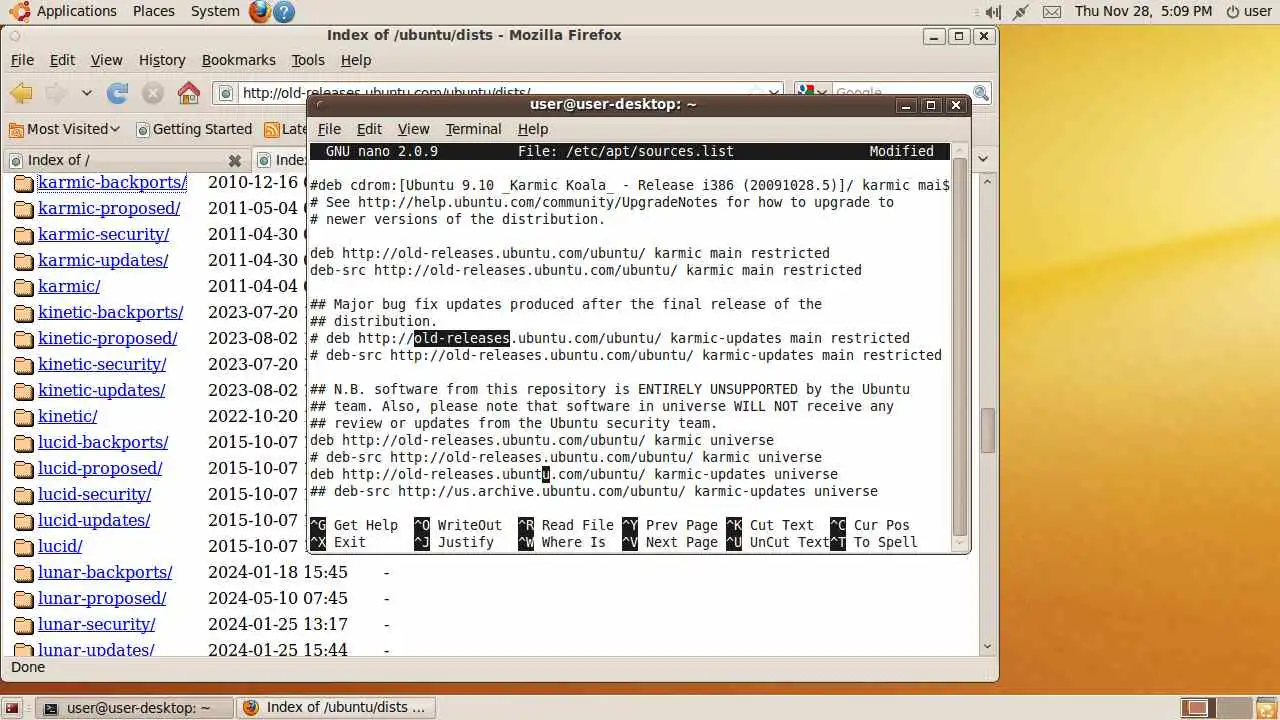Open the karmic-updates/ link
Image resolution: width=1280 pixels, height=720 pixels.
(103, 260)
